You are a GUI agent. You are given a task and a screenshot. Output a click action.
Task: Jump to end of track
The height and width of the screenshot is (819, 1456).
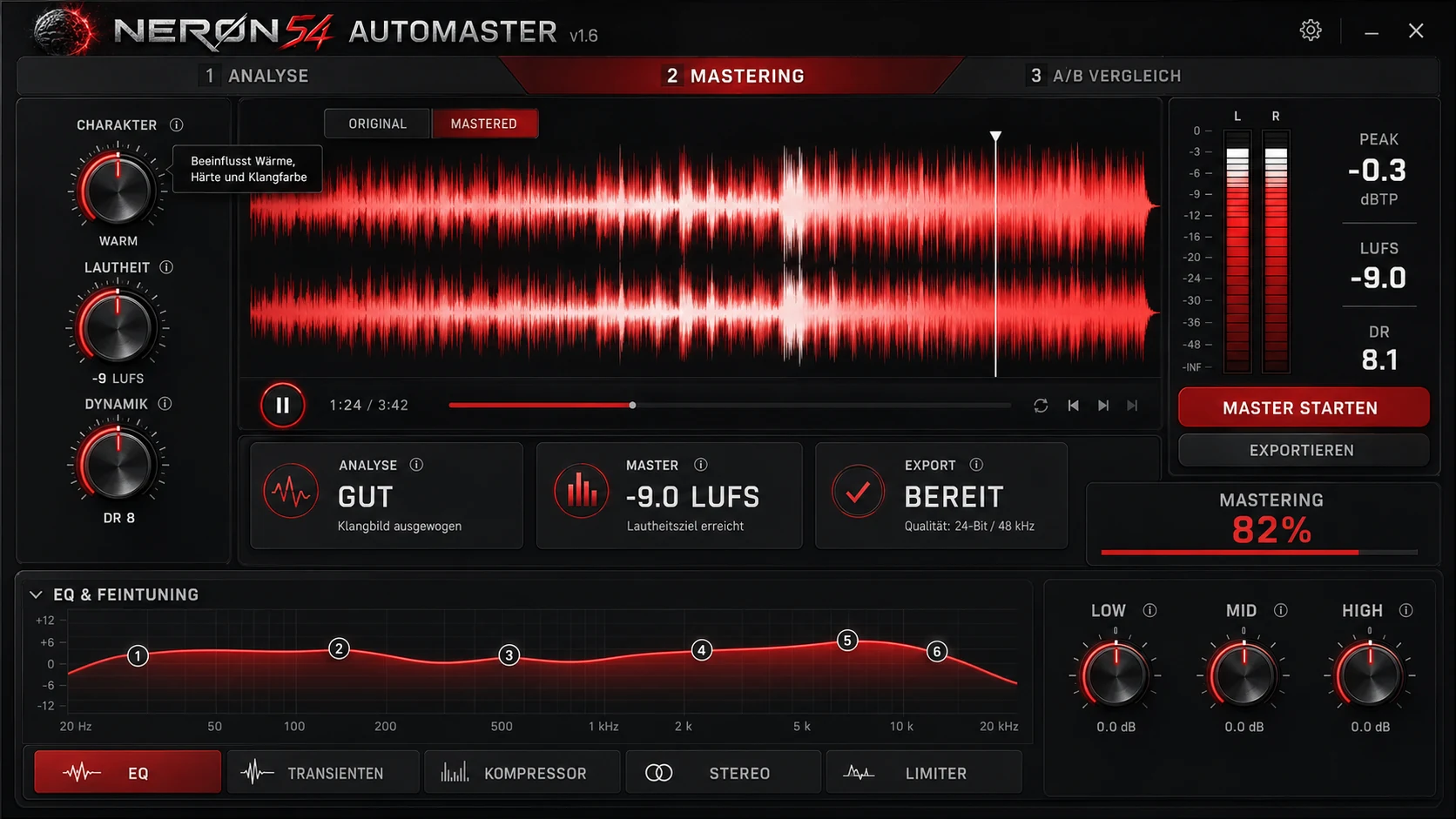tap(1132, 406)
